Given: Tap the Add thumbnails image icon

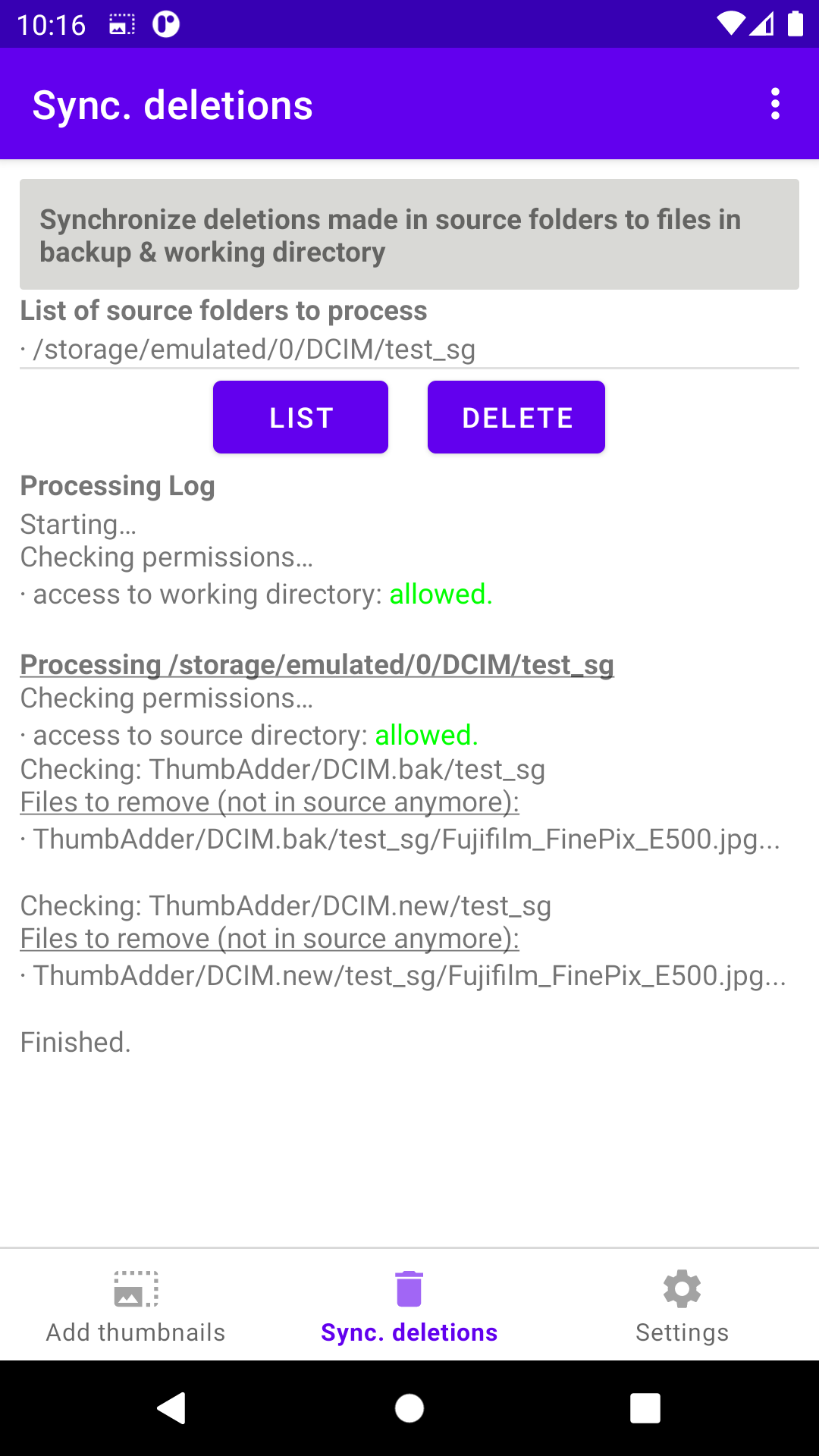Looking at the screenshot, I should tap(136, 1288).
